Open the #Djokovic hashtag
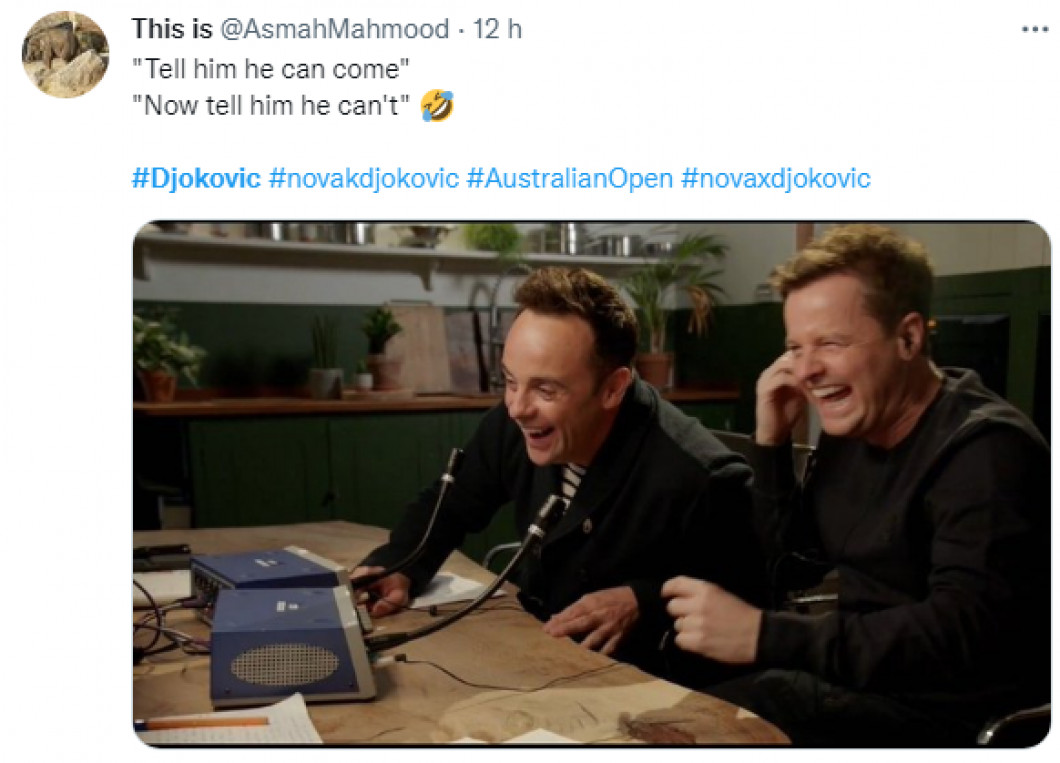 click(196, 178)
